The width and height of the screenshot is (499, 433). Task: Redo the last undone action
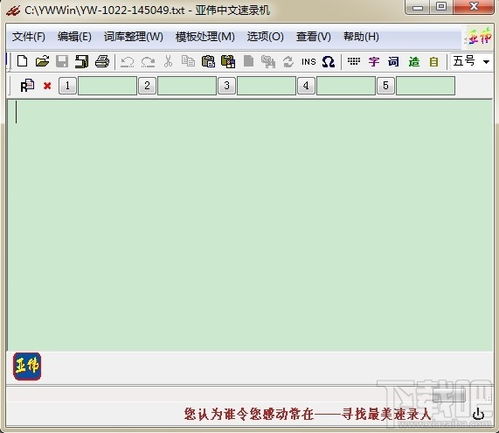click(148, 62)
